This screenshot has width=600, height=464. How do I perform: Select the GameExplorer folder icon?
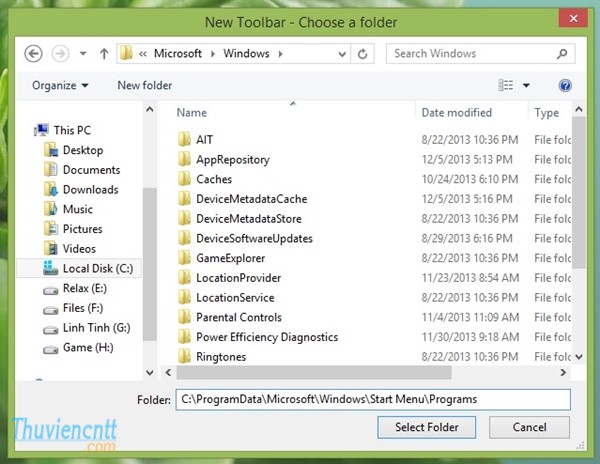(184, 258)
